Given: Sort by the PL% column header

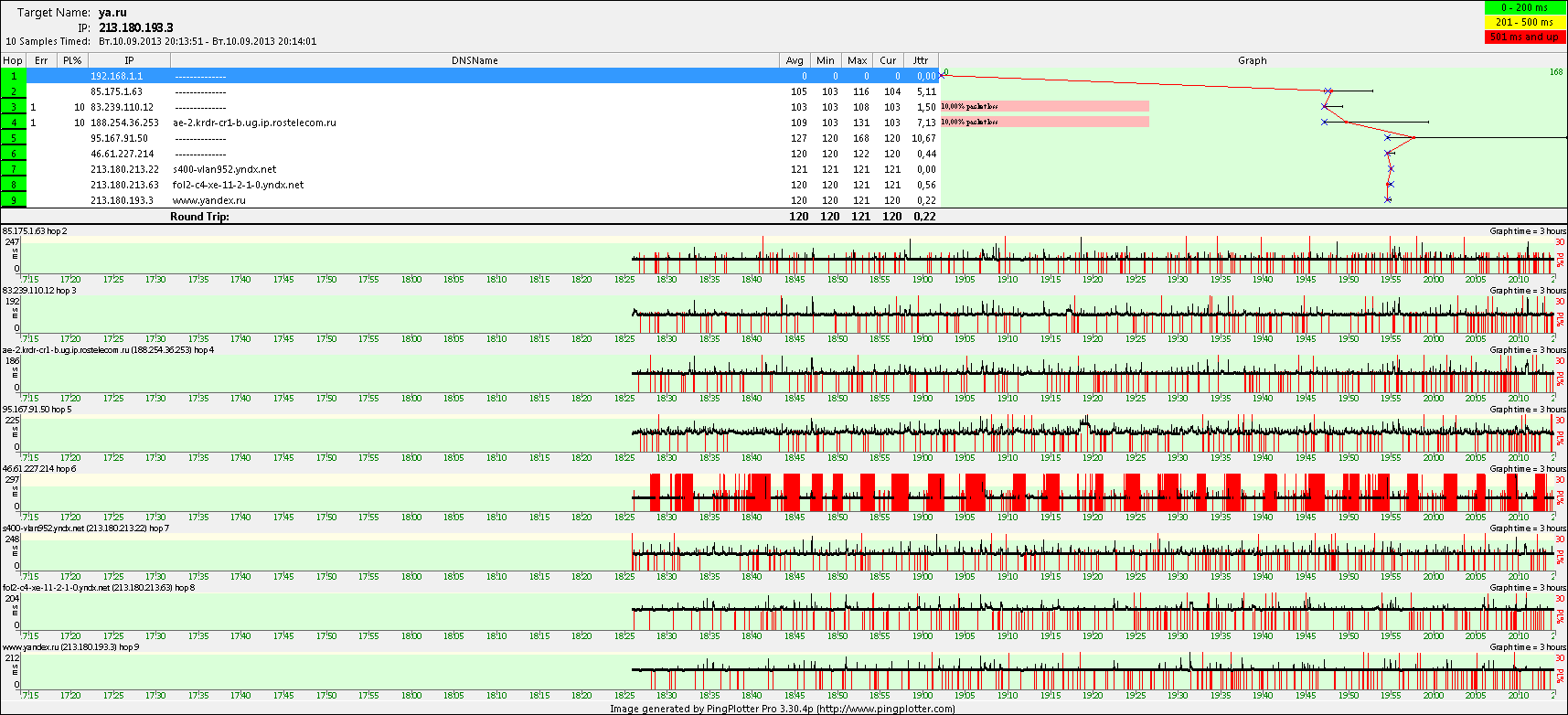Looking at the screenshot, I should (72, 60).
